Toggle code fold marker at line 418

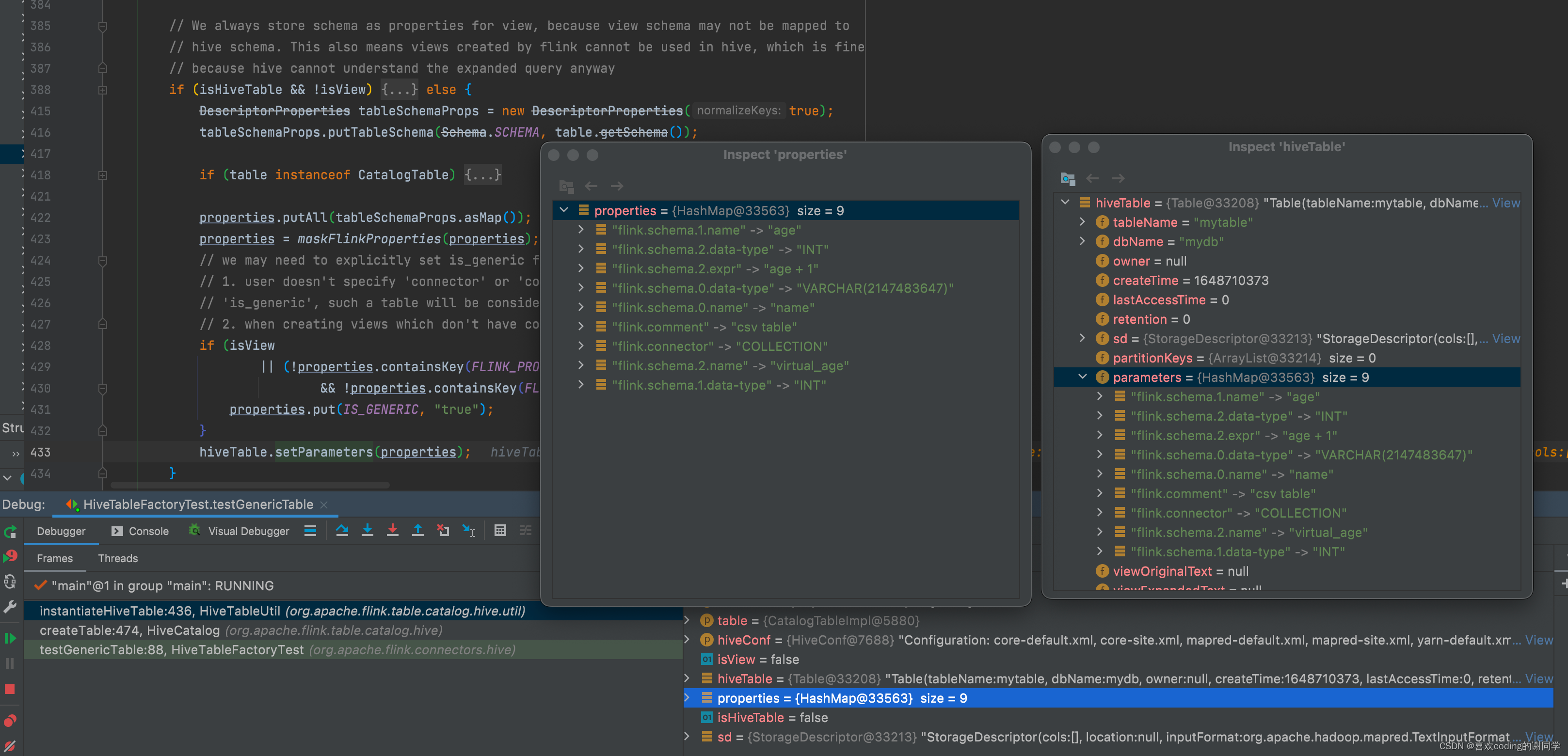coord(103,175)
